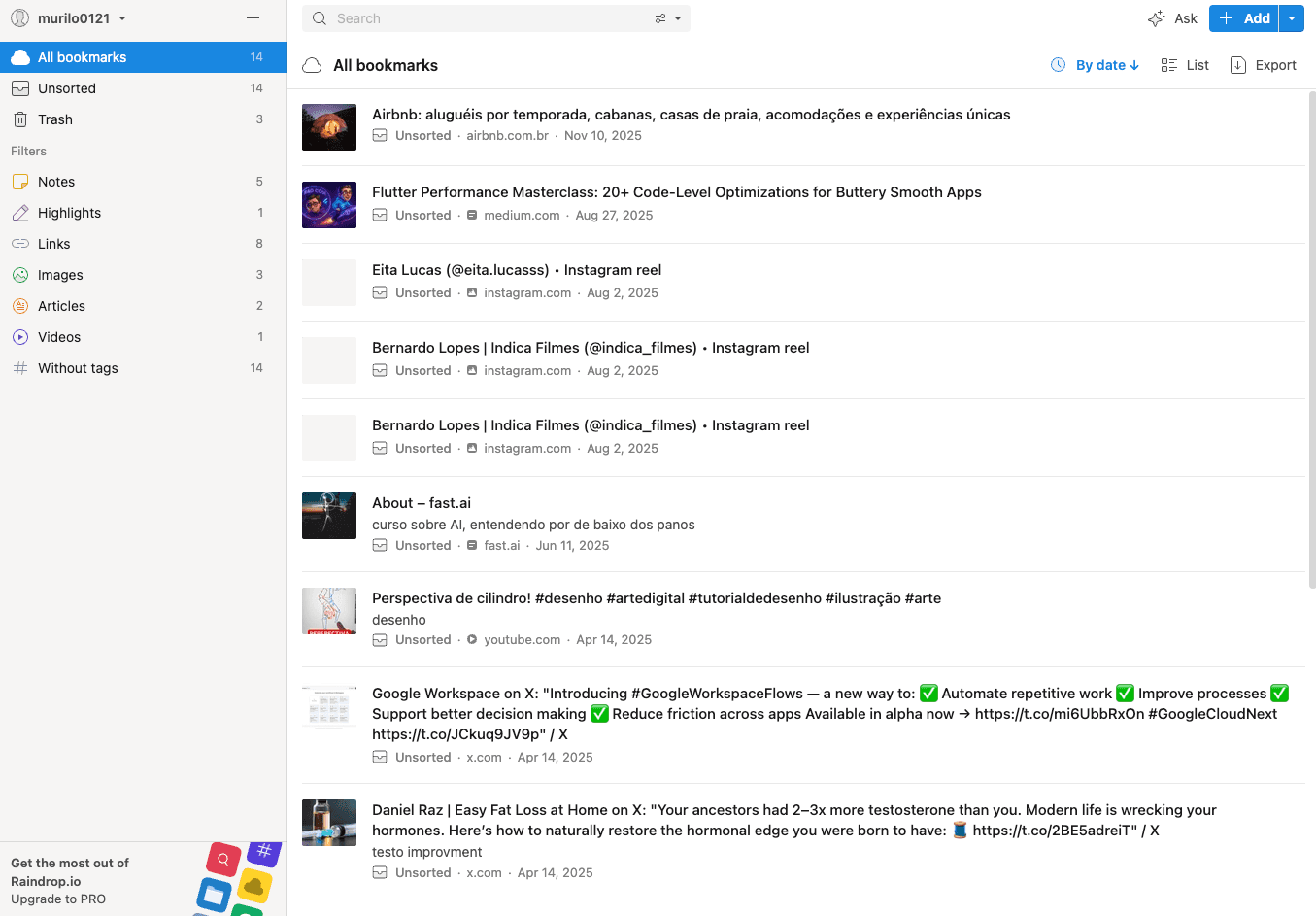The height and width of the screenshot is (916, 1316).
Task: Filter by Links
Action: click(x=143, y=244)
